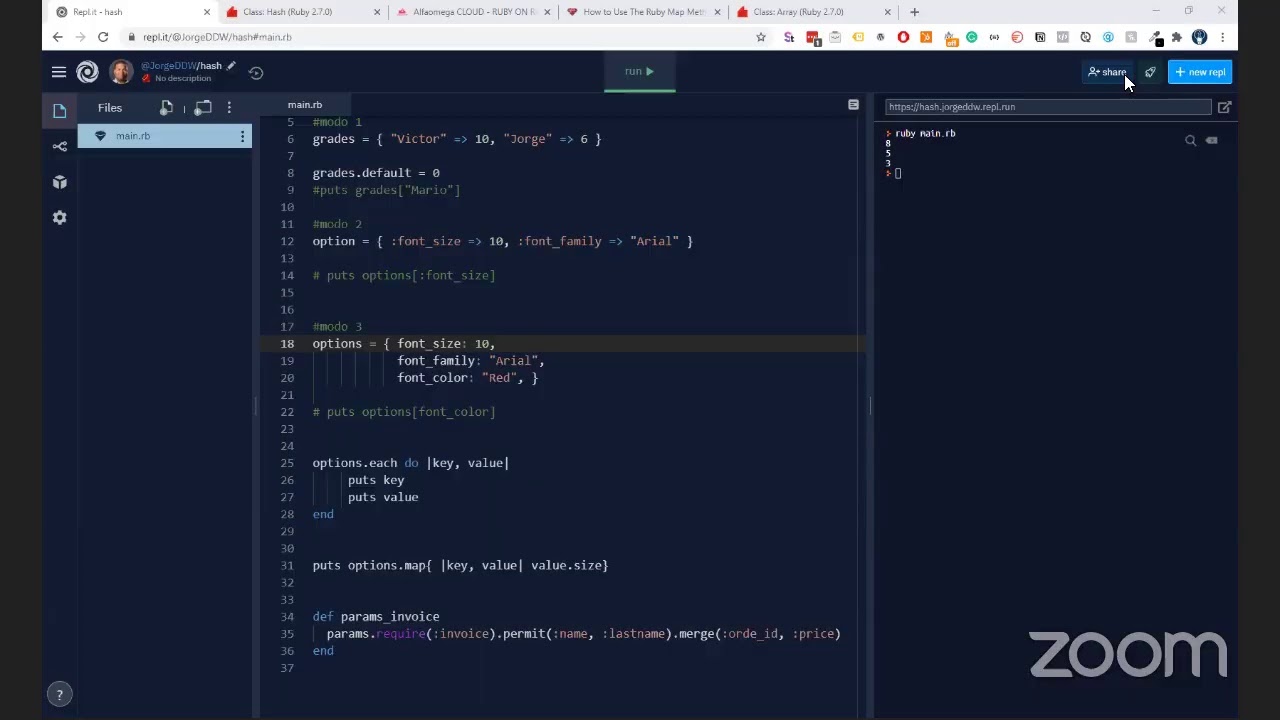Open output in new tab icon

click(x=1224, y=107)
